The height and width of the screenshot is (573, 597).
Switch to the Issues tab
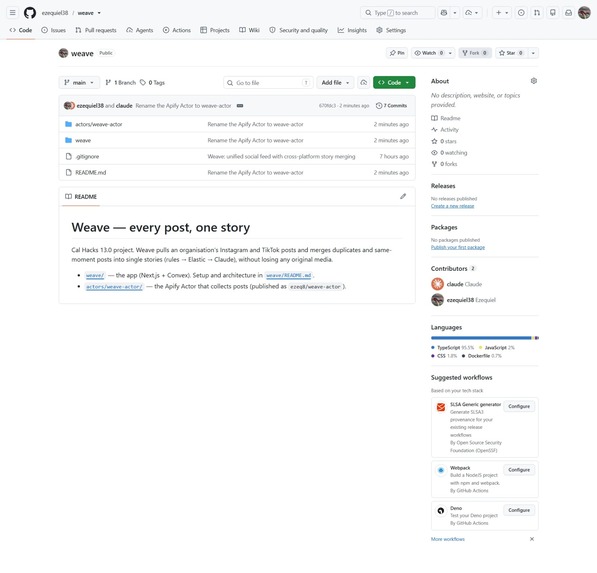pos(53,30)
